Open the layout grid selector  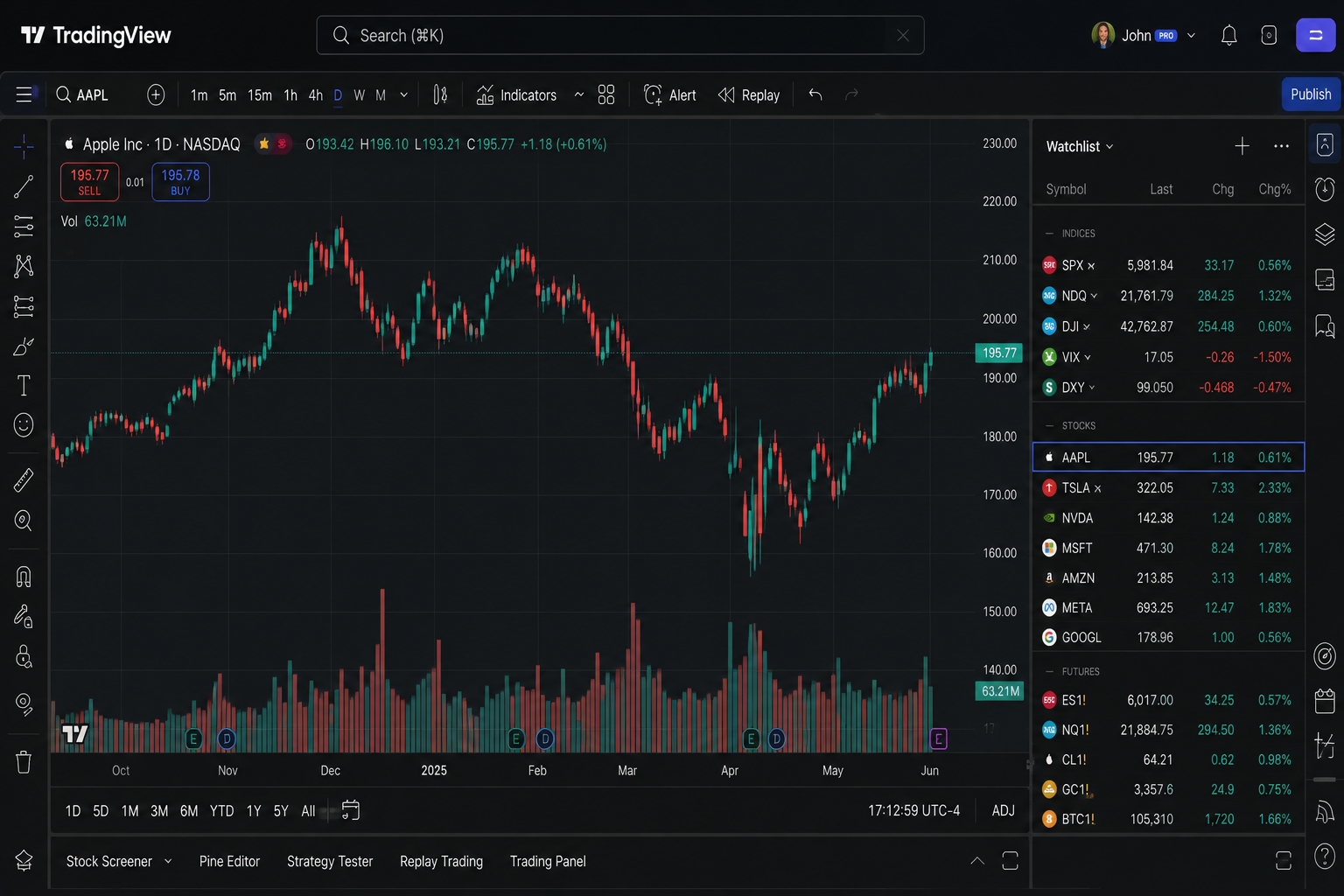[606, 94]
